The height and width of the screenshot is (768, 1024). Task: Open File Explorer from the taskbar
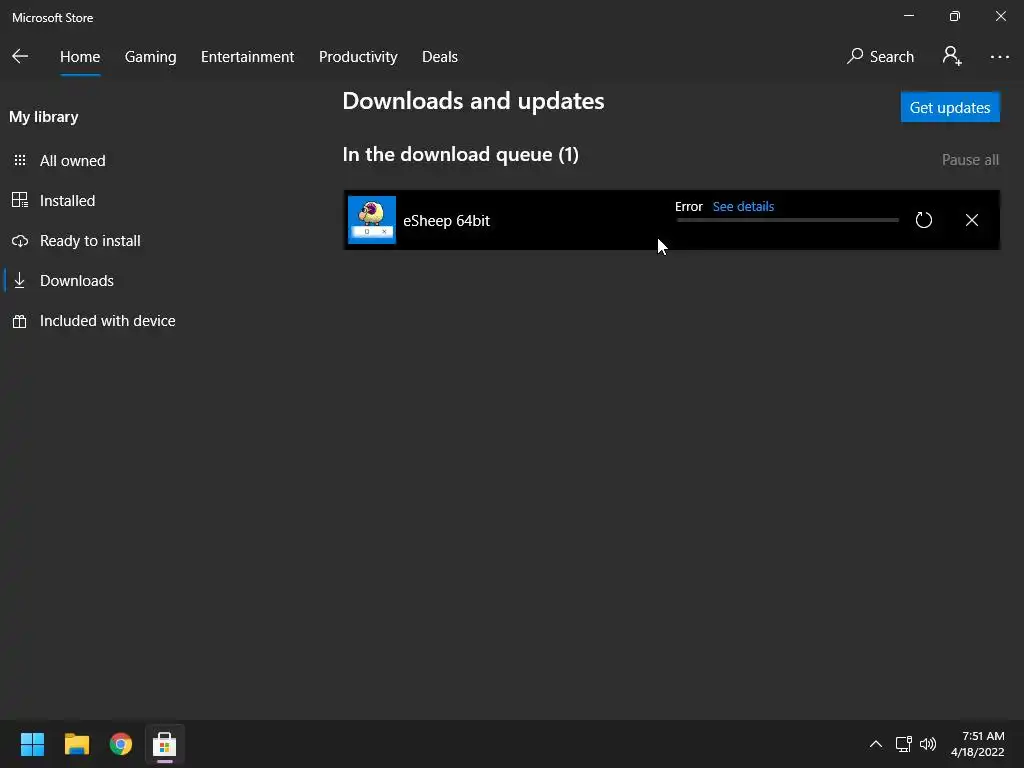[x=76, y=744]
